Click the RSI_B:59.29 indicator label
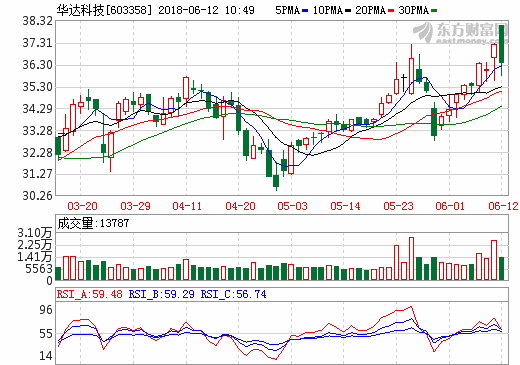This screenshot has width=520, height=365. click(x=162, y=294)
